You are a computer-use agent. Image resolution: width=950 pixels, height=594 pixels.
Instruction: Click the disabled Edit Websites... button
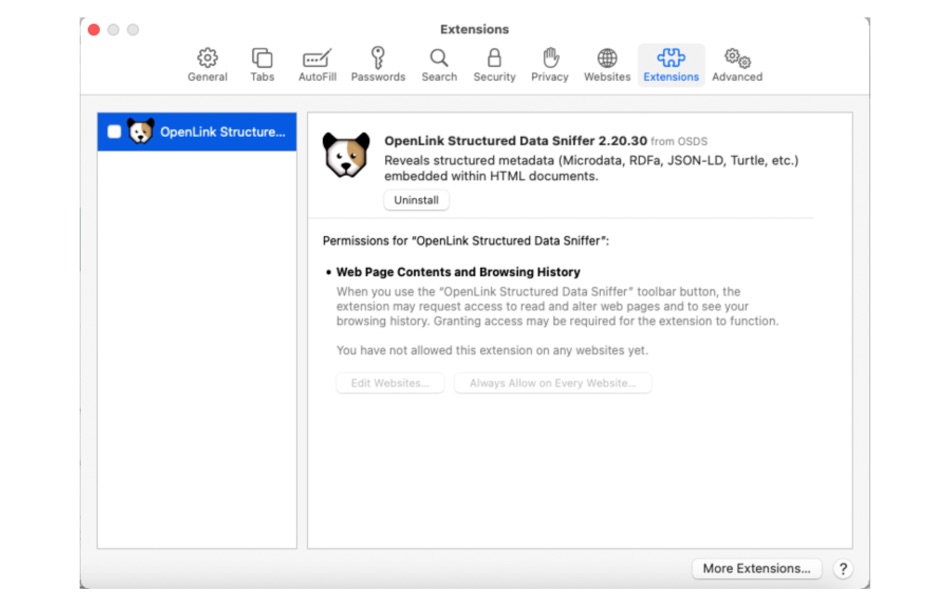(390, 383)
